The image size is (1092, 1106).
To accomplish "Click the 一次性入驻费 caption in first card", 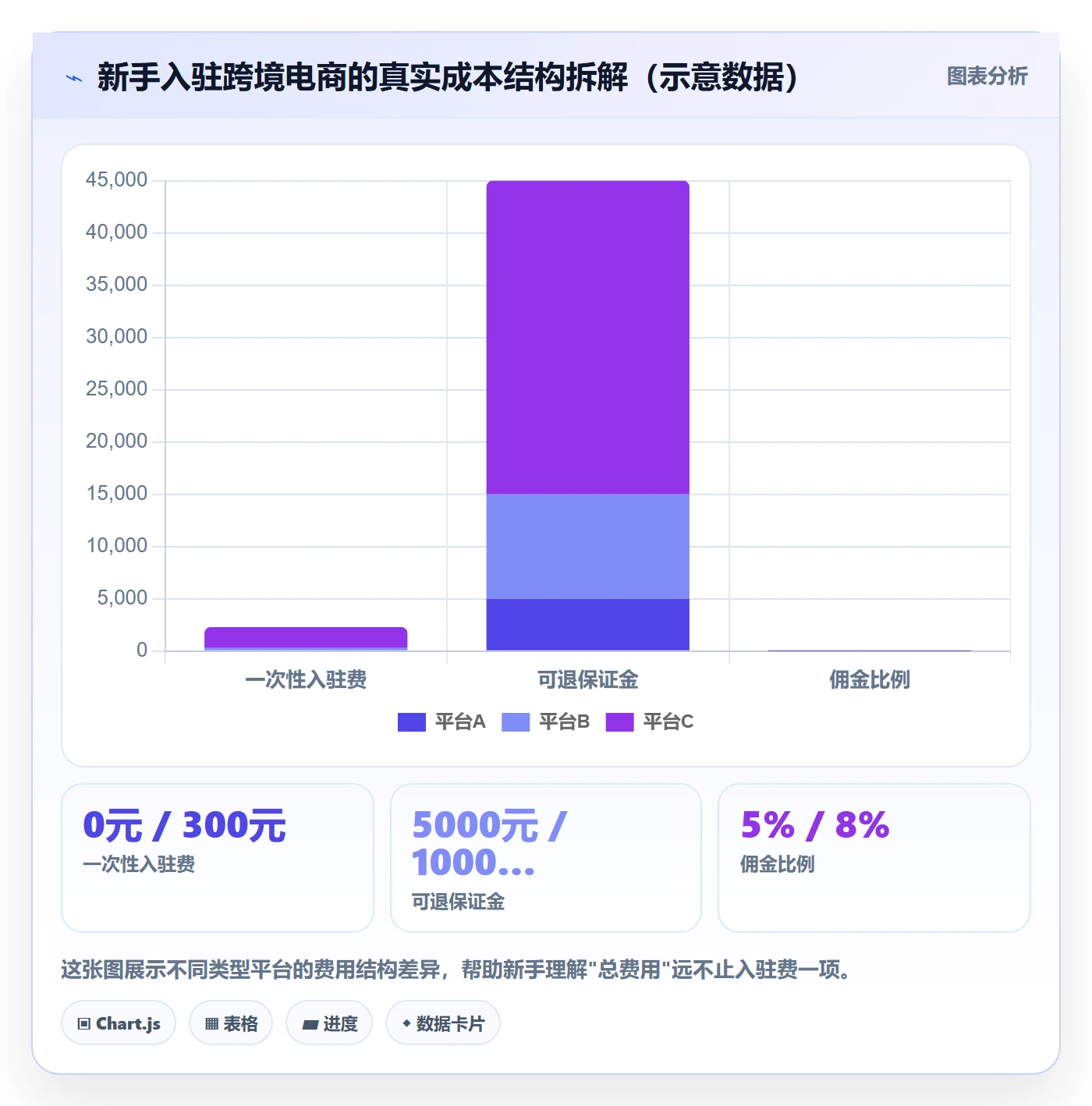I will pos(139,864).
